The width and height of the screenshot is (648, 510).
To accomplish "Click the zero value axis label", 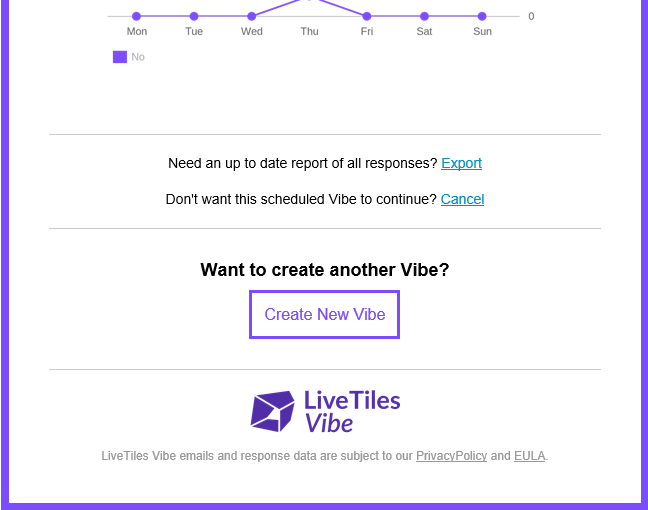I will tap(531, 16).
